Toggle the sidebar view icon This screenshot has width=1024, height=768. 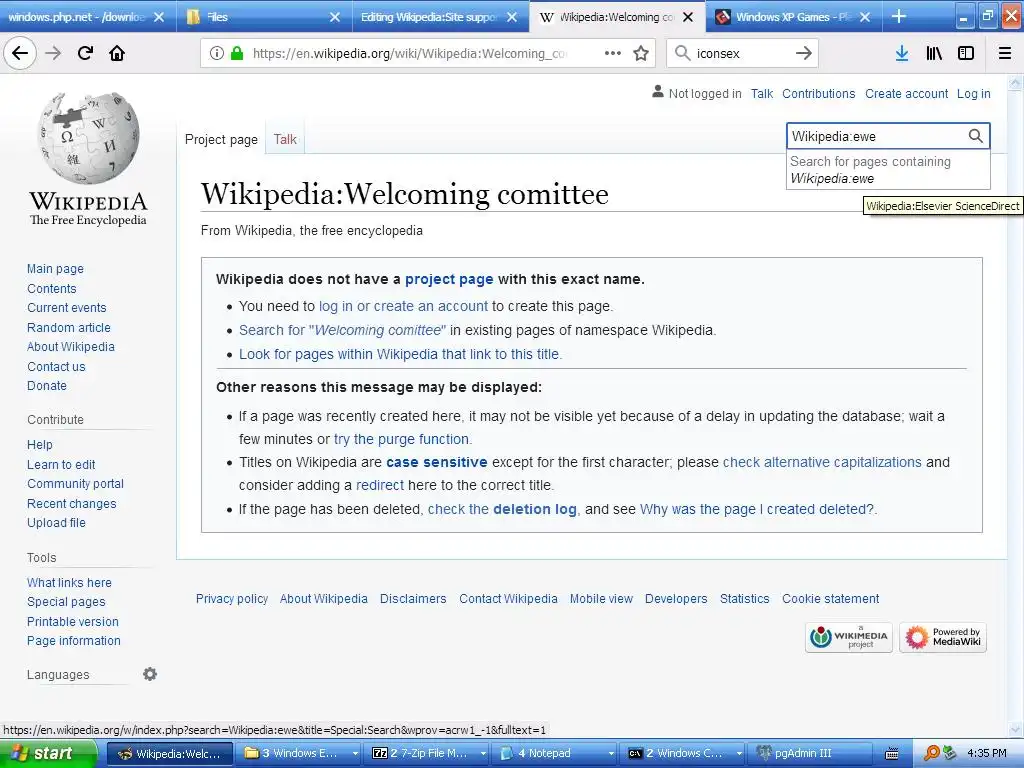(966, 54)
